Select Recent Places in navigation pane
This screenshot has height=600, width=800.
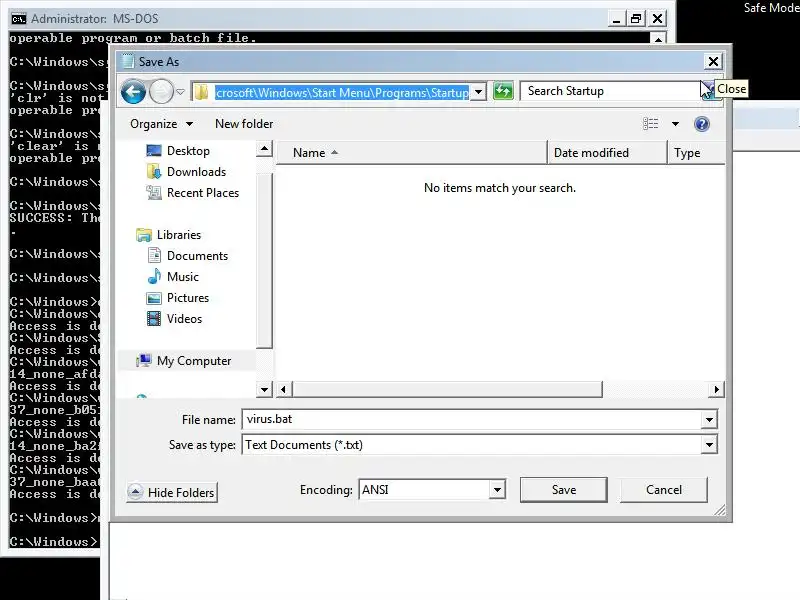[203, 193]
